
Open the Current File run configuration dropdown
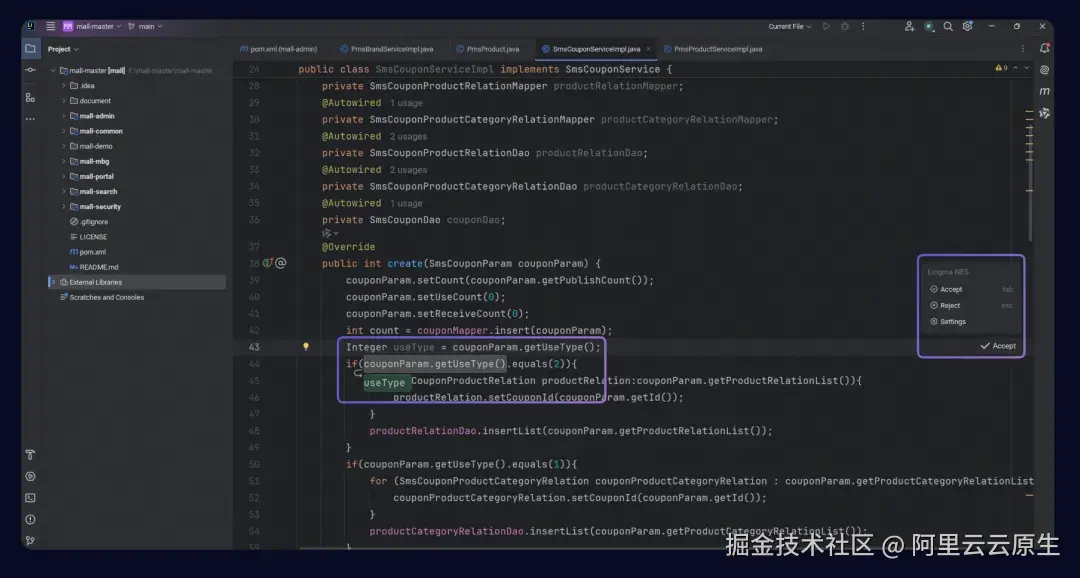[790, 26]
